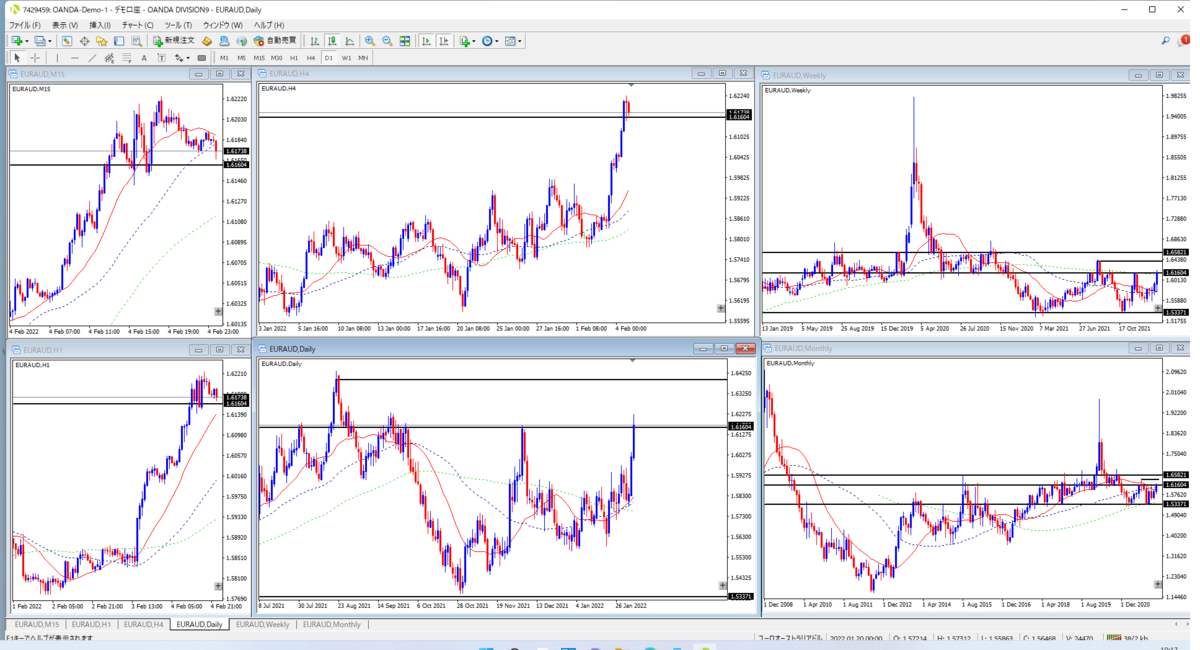This screenshot has height=650, width=1200.
Task: Switch timeframe to W1
Action: 346,58
